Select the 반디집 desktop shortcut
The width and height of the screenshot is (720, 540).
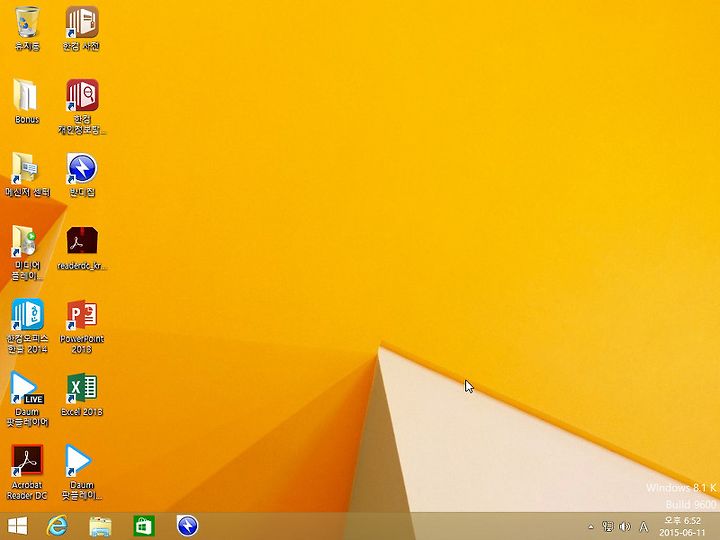82,174
